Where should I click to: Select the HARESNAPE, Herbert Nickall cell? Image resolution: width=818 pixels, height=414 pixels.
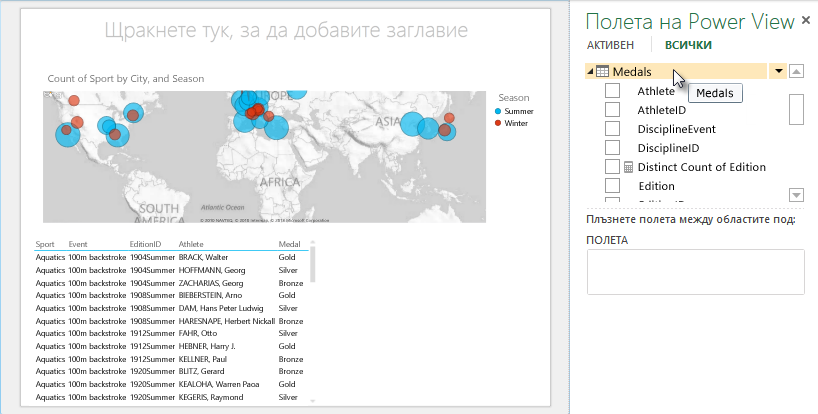226,321
